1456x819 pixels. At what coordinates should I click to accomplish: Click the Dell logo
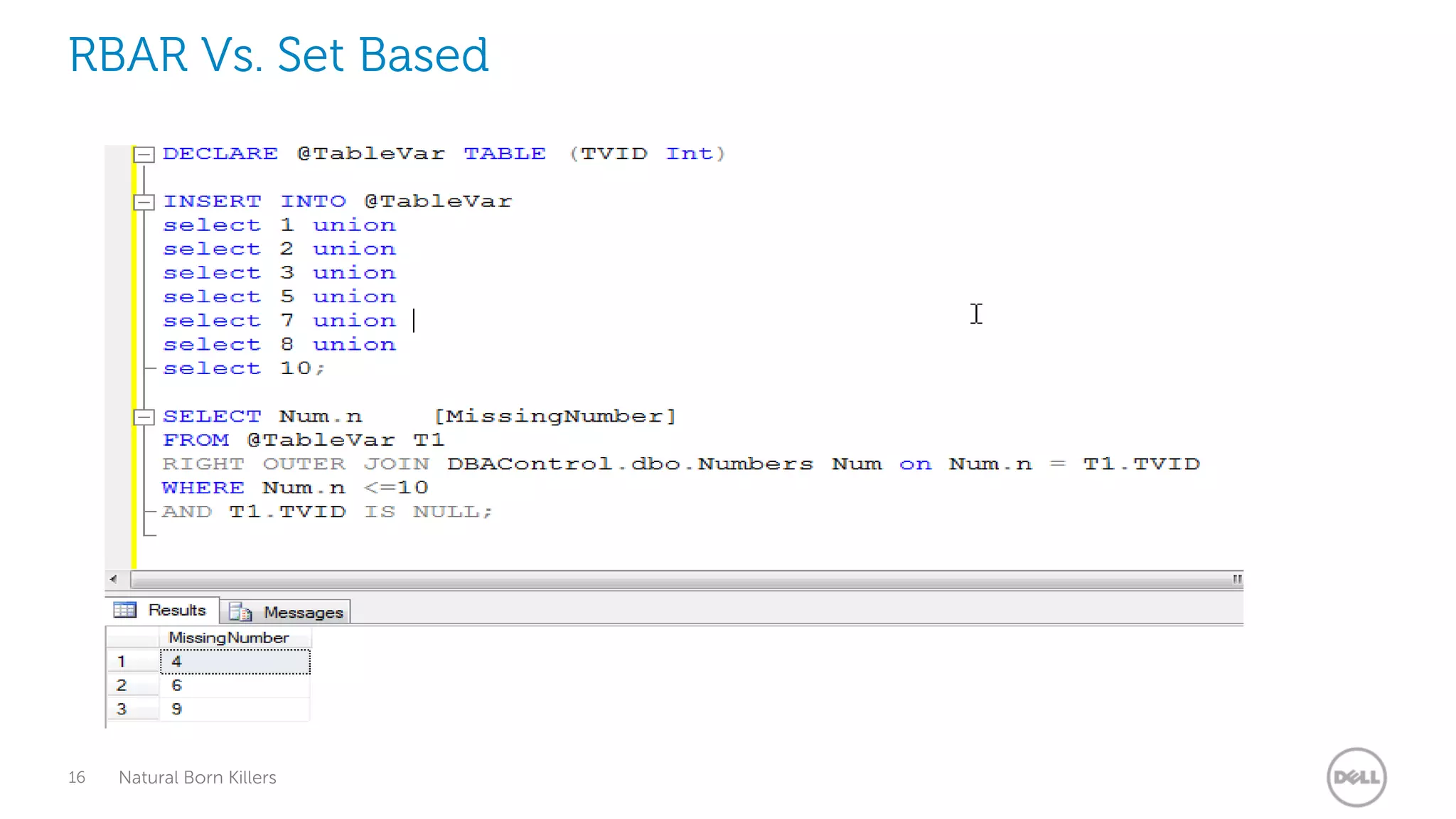pos(1356,777)
